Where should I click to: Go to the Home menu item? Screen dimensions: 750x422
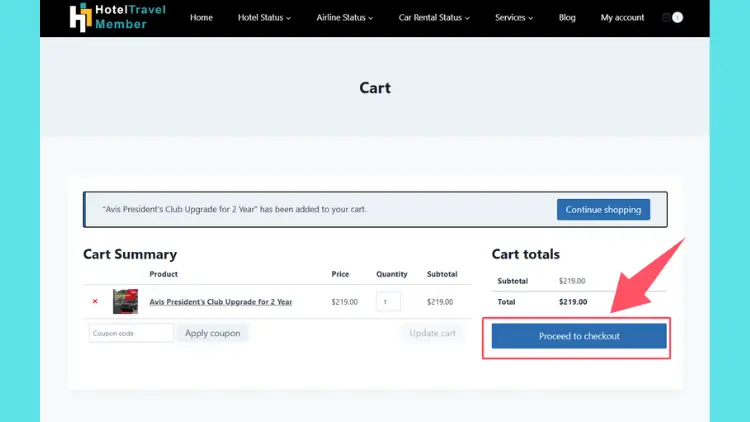pyautogui.click(x=201, y=18)
